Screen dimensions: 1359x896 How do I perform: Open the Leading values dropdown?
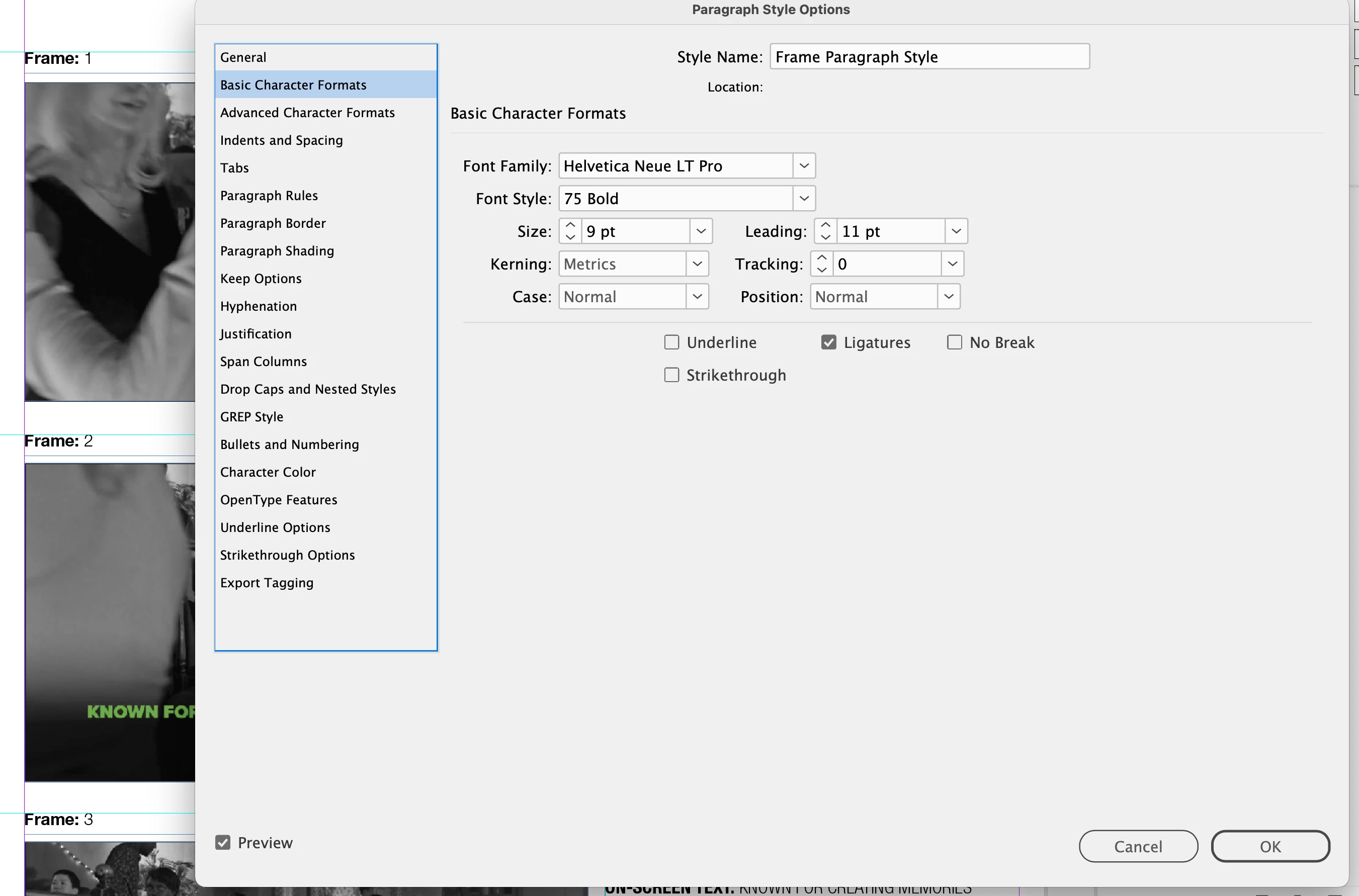[956, 231]
